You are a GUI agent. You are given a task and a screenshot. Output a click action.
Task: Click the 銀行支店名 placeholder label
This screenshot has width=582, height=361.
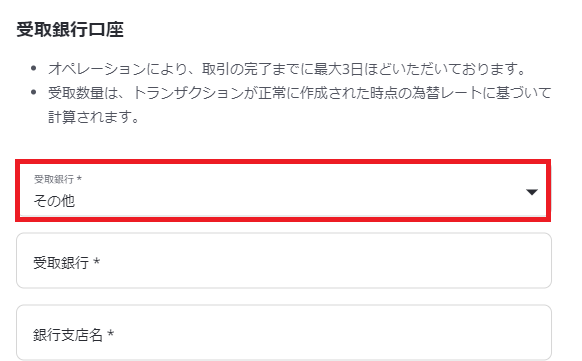[x=68, y=335]
